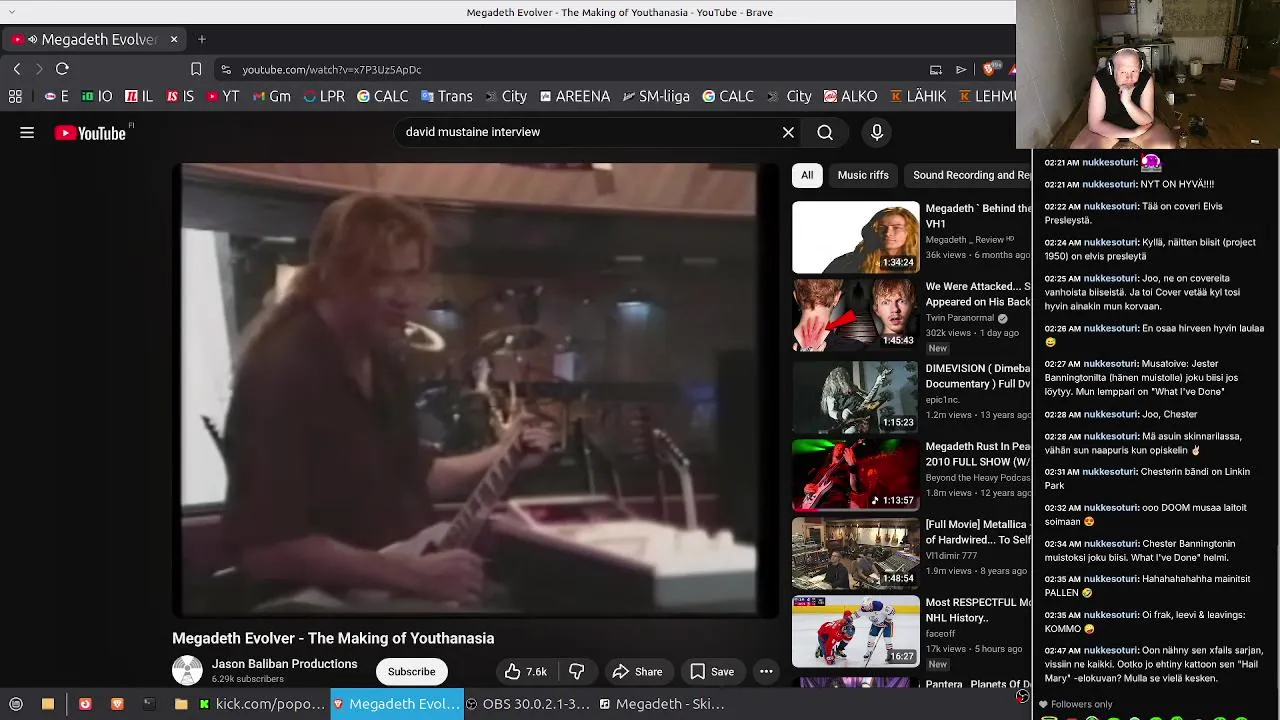
Task: Select the Music riffs filter chip
Action: [863, 175]
